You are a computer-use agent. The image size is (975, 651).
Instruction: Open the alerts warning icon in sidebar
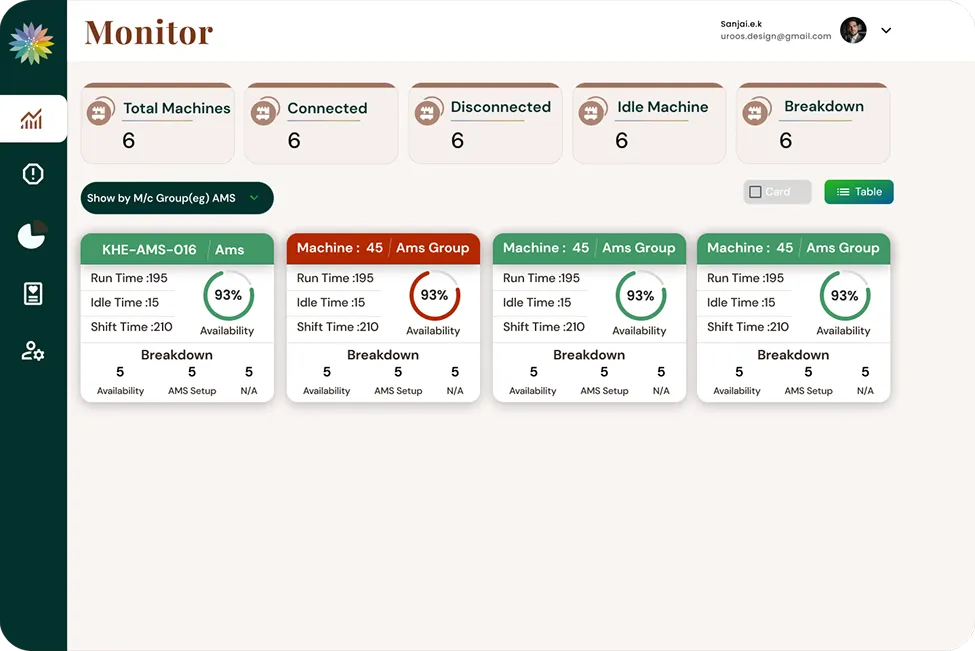click(32, 173)
